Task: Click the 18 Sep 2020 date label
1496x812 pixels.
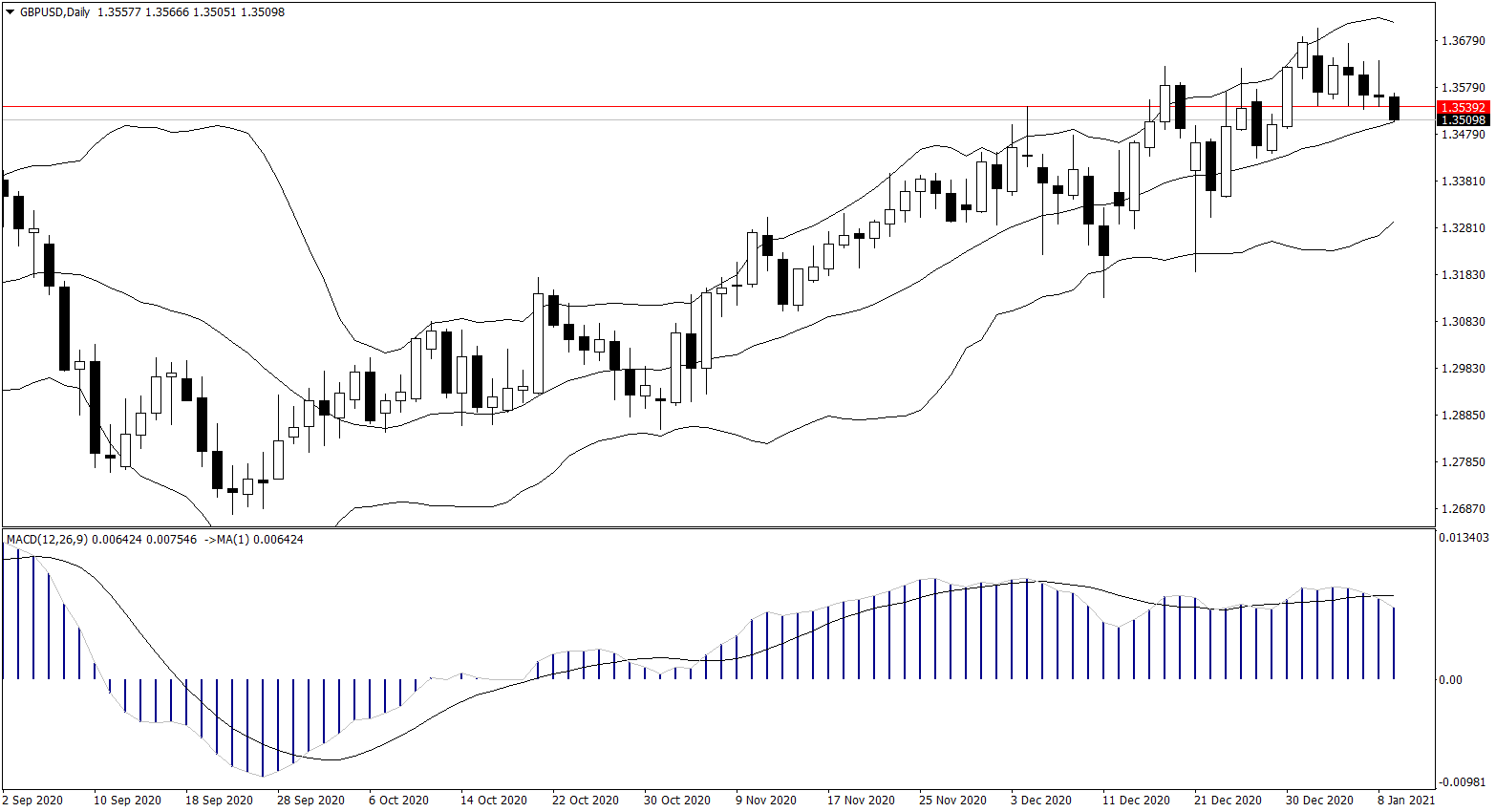Action: (x=219, y=801)
